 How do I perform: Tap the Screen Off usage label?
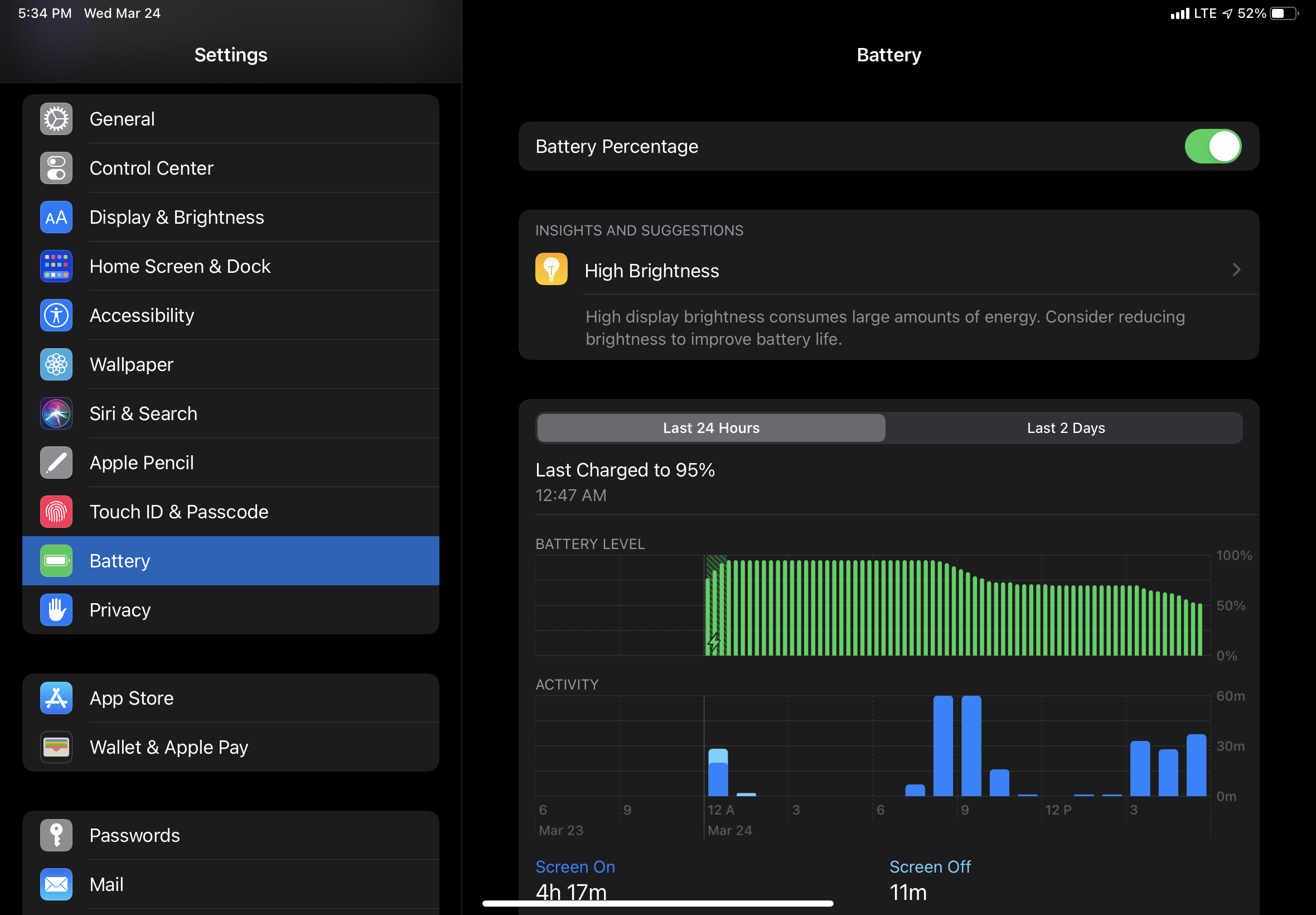(929, 866)
